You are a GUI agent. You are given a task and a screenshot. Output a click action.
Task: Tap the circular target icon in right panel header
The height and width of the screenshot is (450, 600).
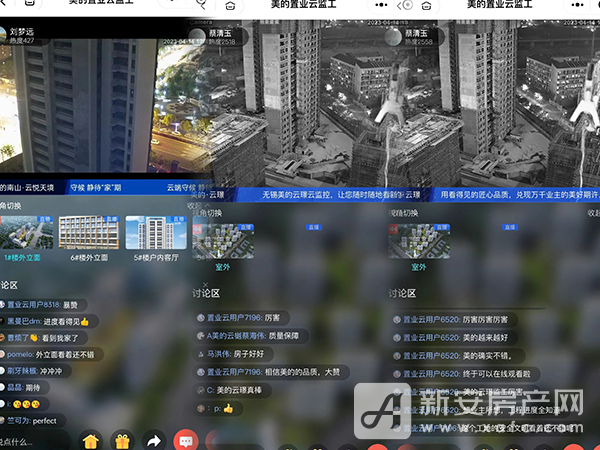point(408,5)
